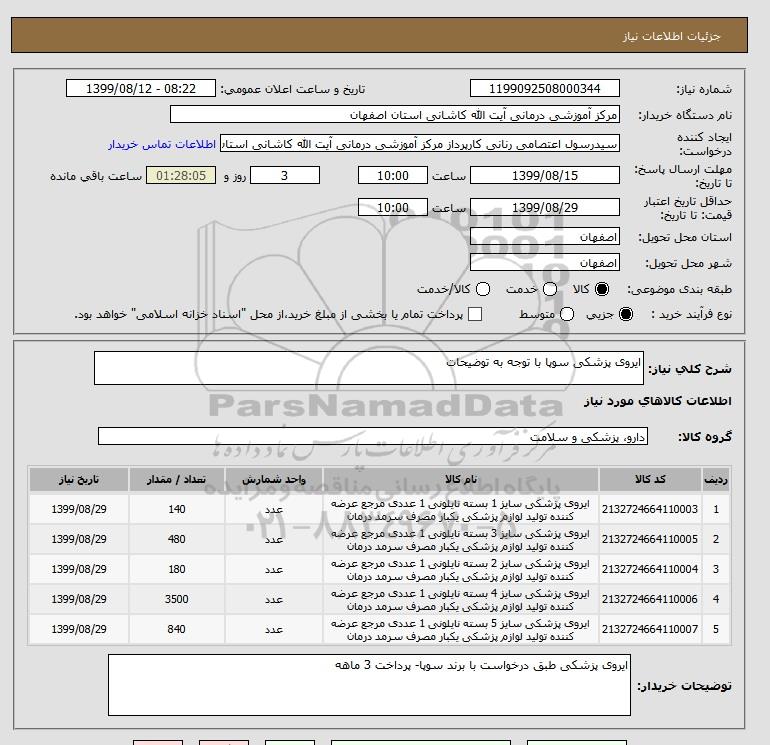Click the request creator field سیدرسول اعتصامی
770x745 pixels.
tap(420, 144)
